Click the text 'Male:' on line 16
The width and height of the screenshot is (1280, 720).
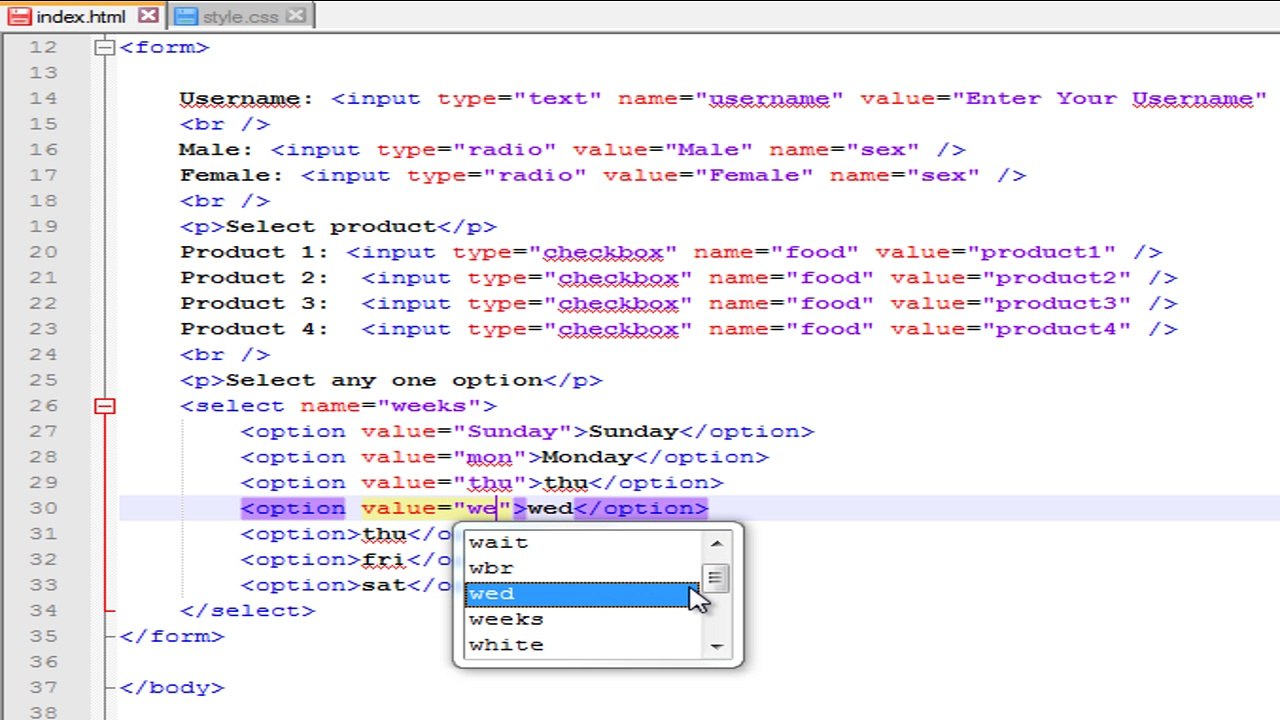(216, 150)
